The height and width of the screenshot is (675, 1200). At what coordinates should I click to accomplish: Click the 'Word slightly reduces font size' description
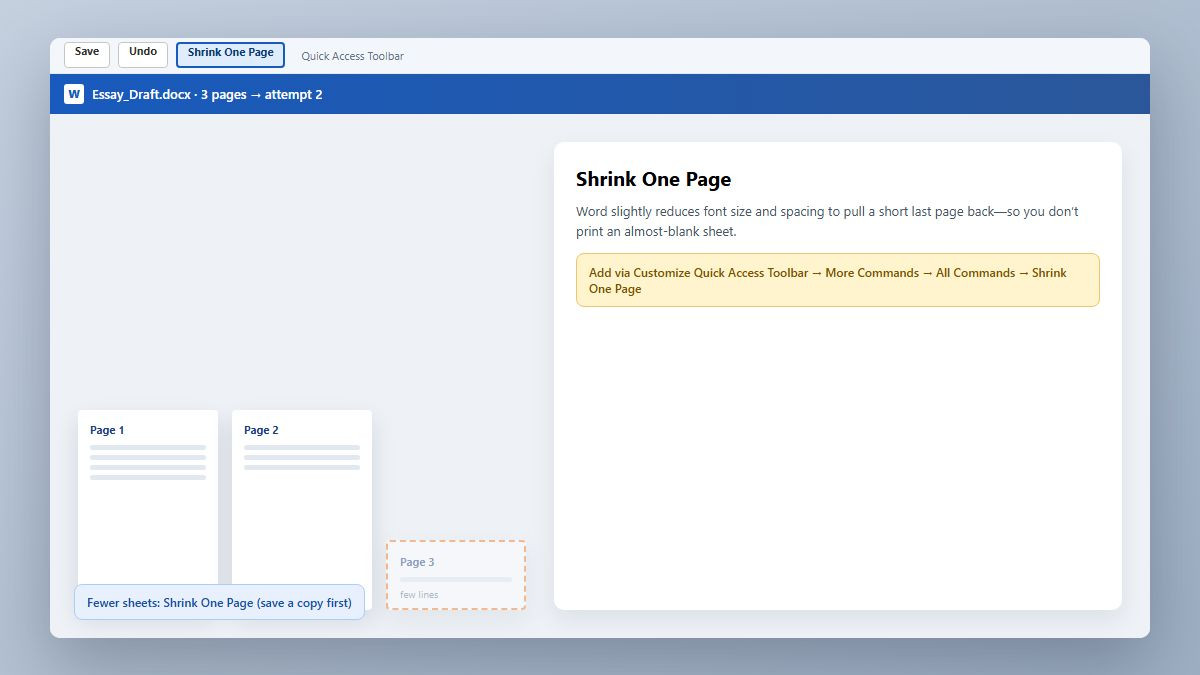point(828,221)
